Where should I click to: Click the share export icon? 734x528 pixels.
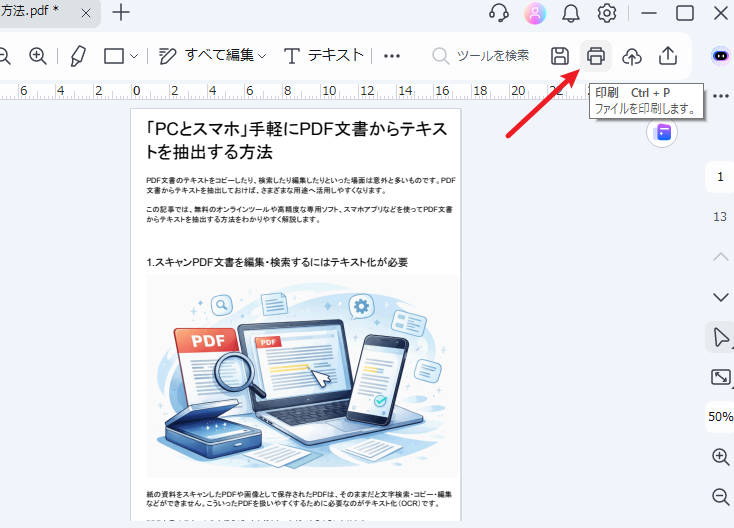[668, 56]
